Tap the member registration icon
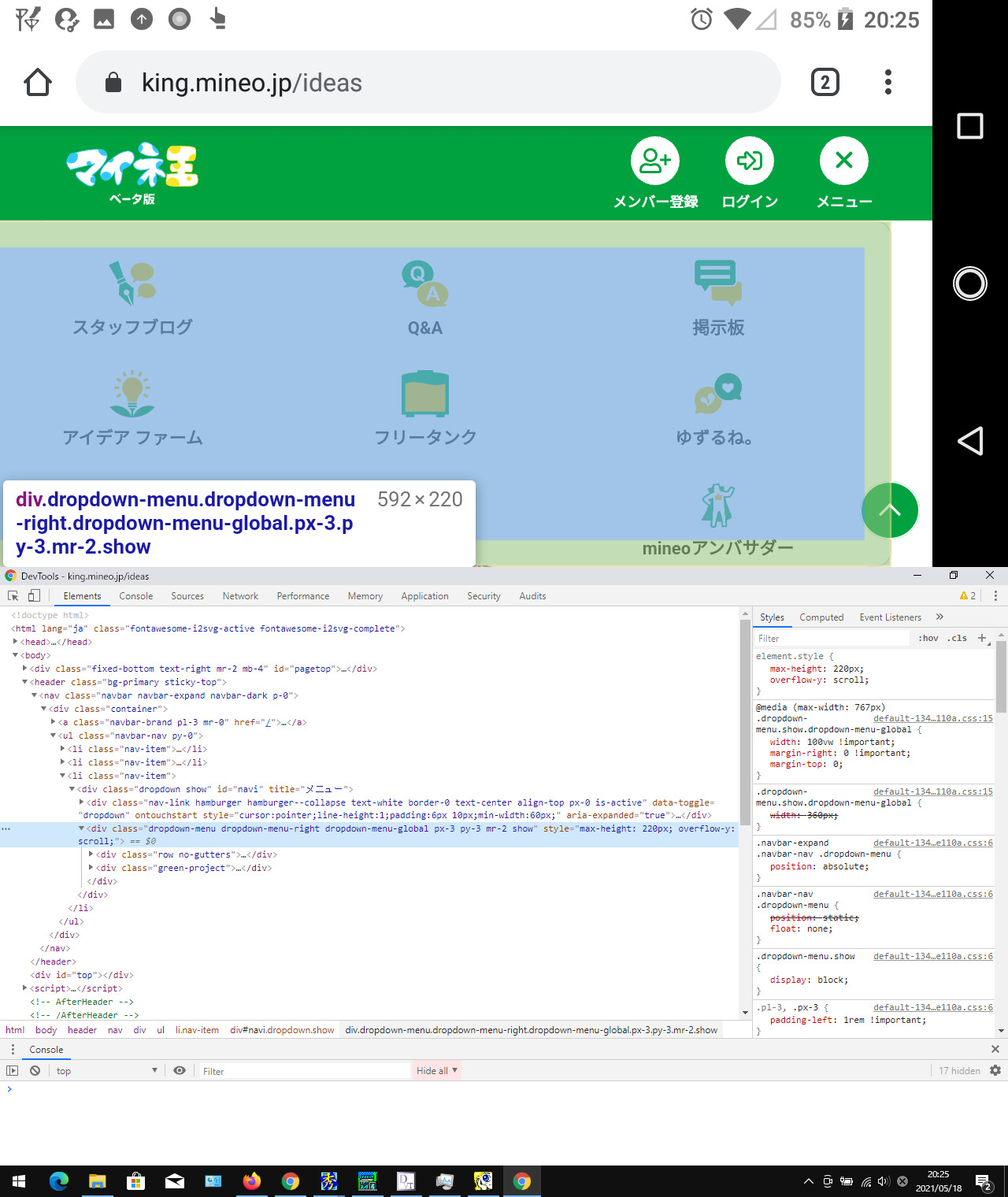The image size is (1008, 1197). click(x=655, y=161)
